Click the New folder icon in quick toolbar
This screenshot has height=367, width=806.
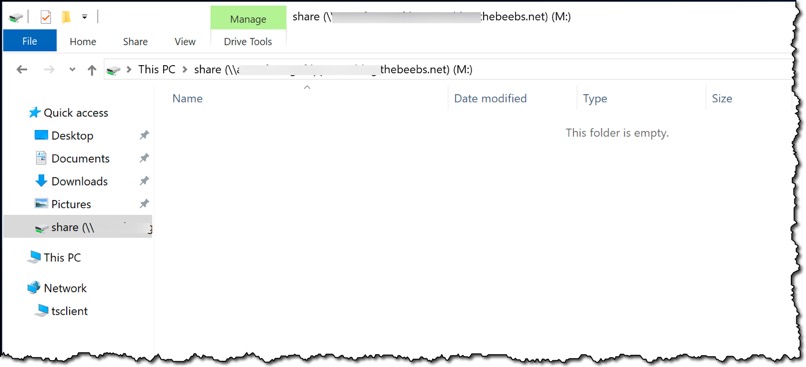pyautogui.click(x=66, y=17)
